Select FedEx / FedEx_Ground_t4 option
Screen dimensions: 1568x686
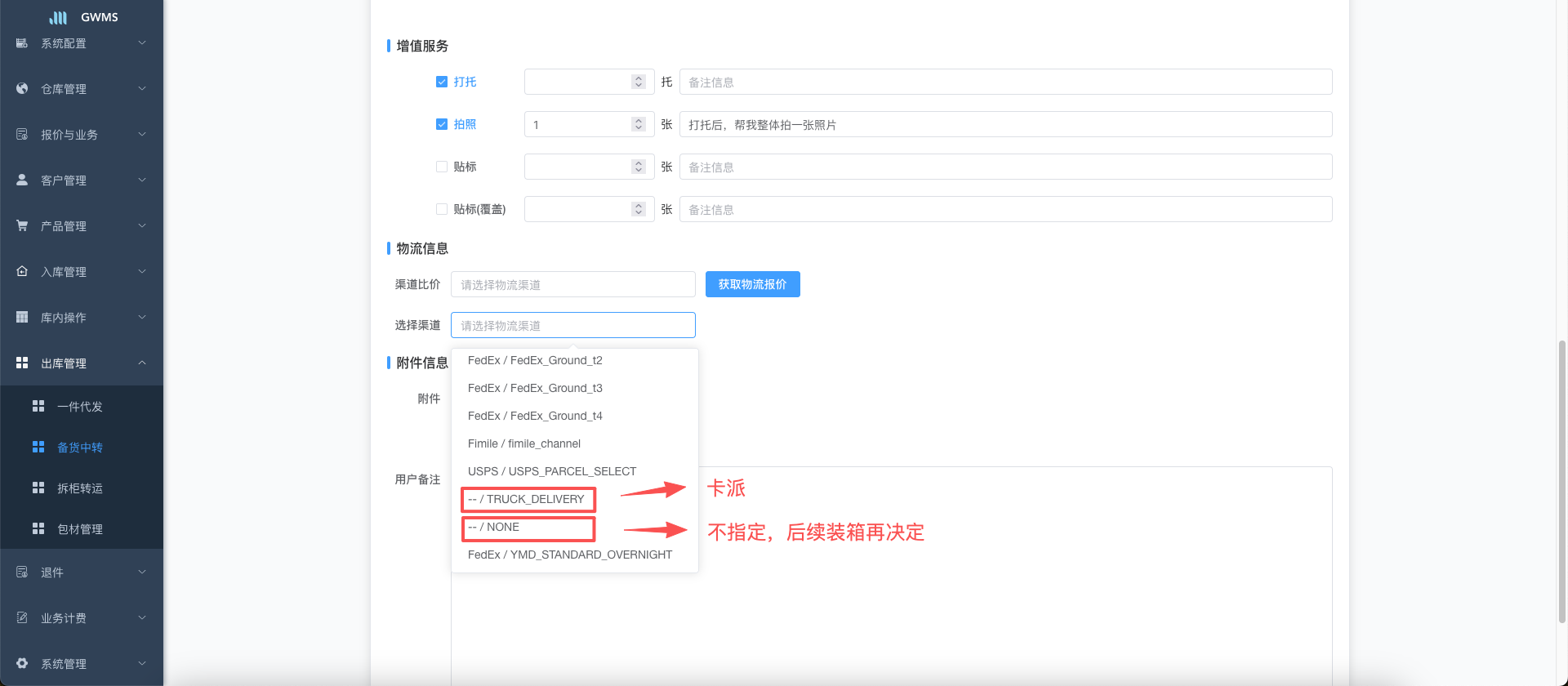[x=575, y=416]
